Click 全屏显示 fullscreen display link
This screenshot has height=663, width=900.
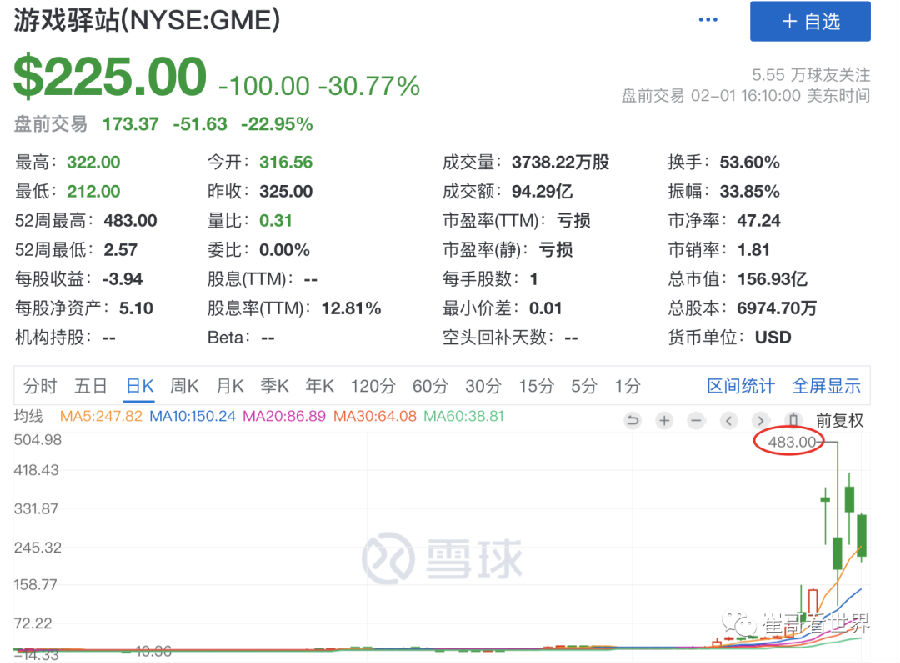tap(826, 386)
